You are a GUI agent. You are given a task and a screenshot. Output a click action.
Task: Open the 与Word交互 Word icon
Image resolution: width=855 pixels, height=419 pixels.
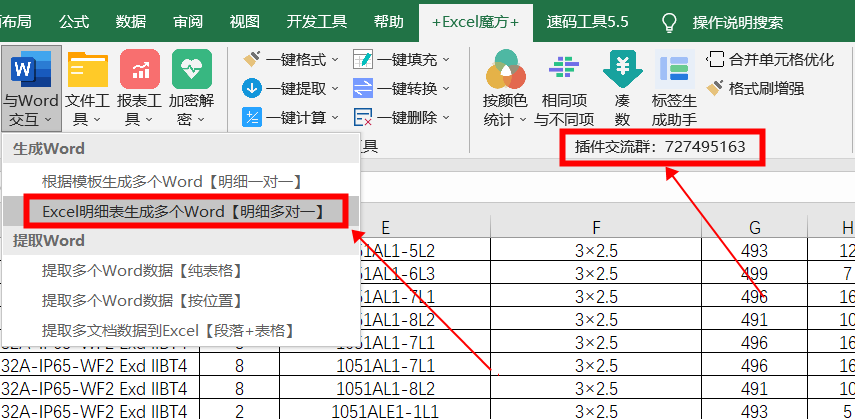[x=31, y=70]
